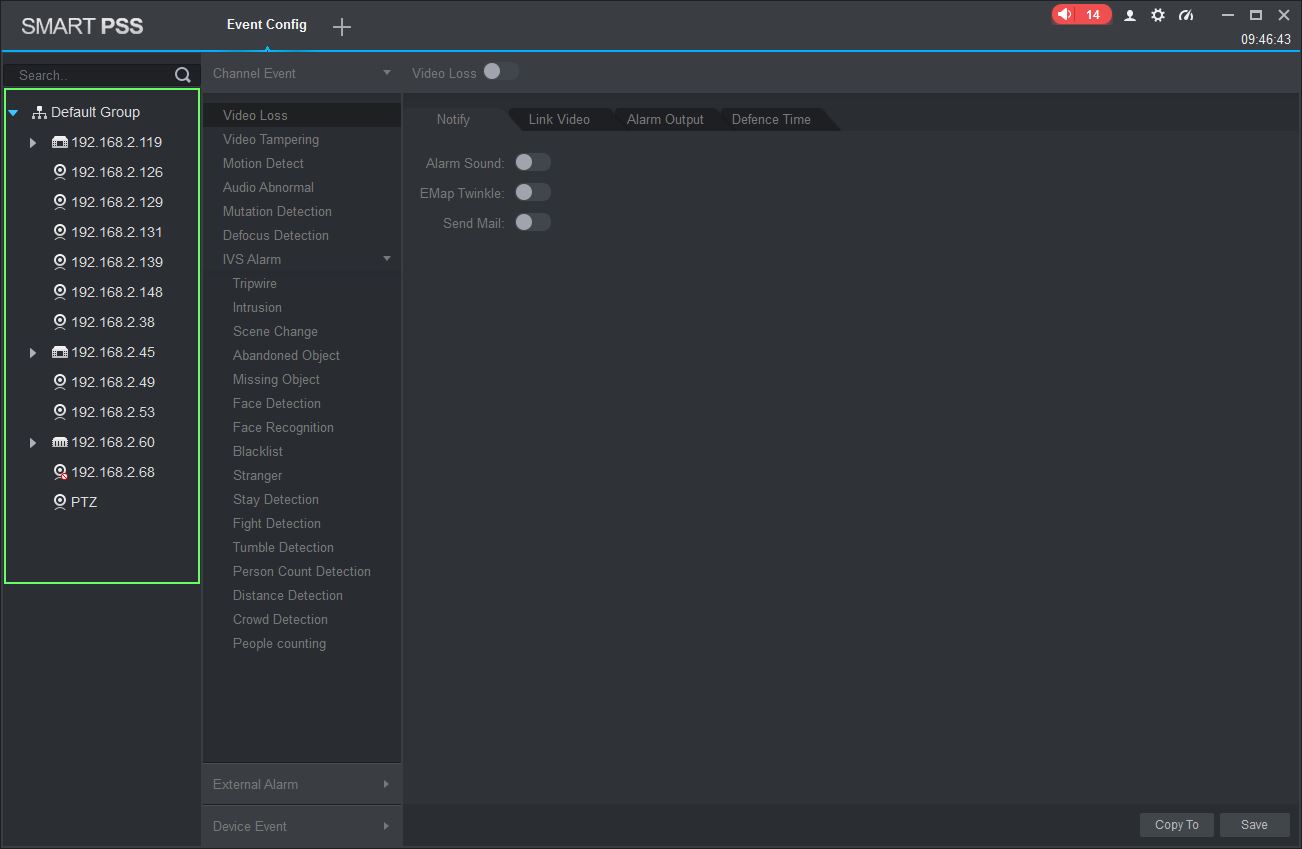Click the plus icon to add a new tab
This screenshot has width=1302, height=849.
click(342, 27)
